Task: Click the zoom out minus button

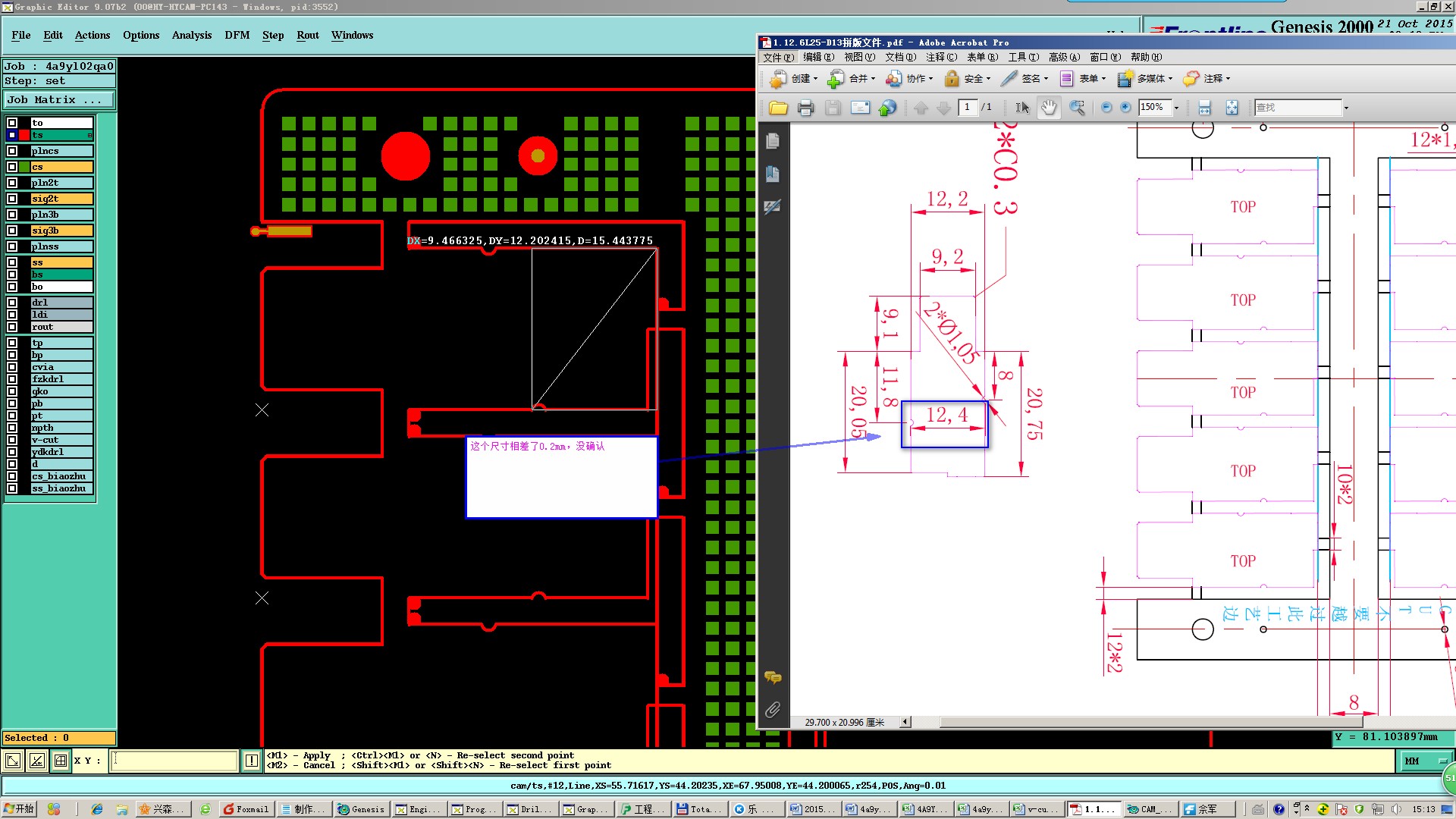Action: (1106, 108)
